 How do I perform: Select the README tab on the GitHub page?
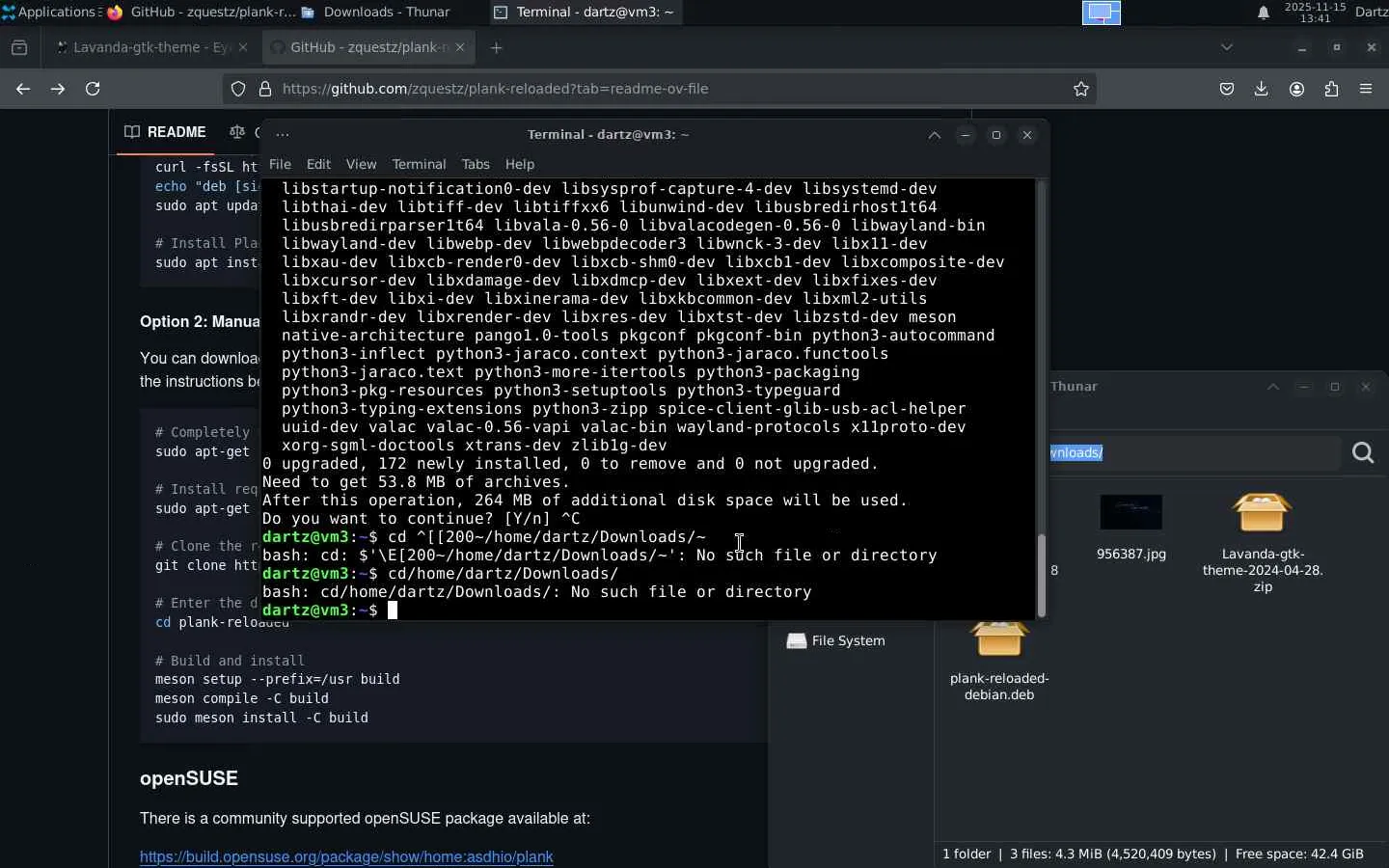[165, 132]
